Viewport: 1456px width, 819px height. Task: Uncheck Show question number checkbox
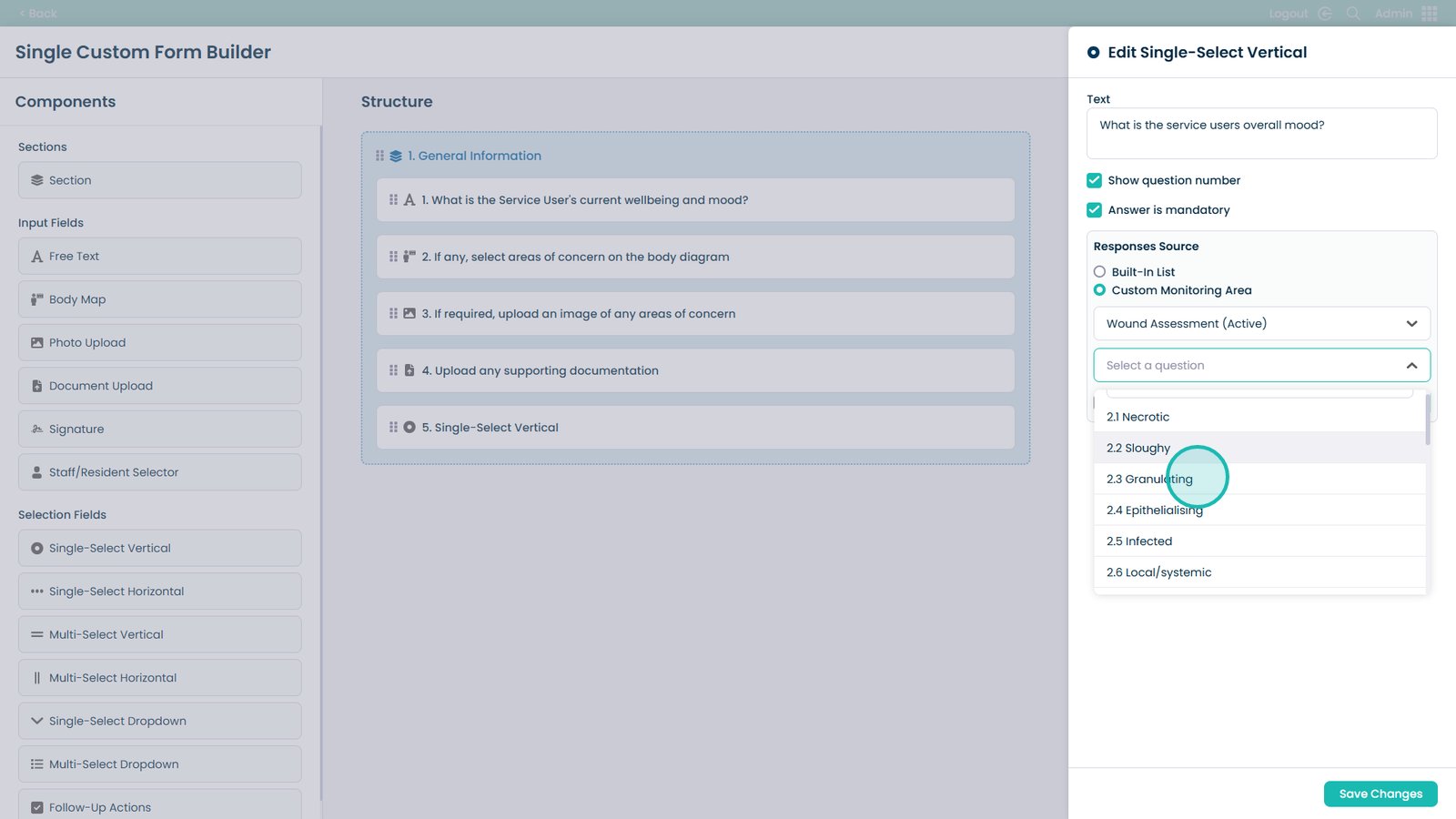click(x=1095, y=180)
